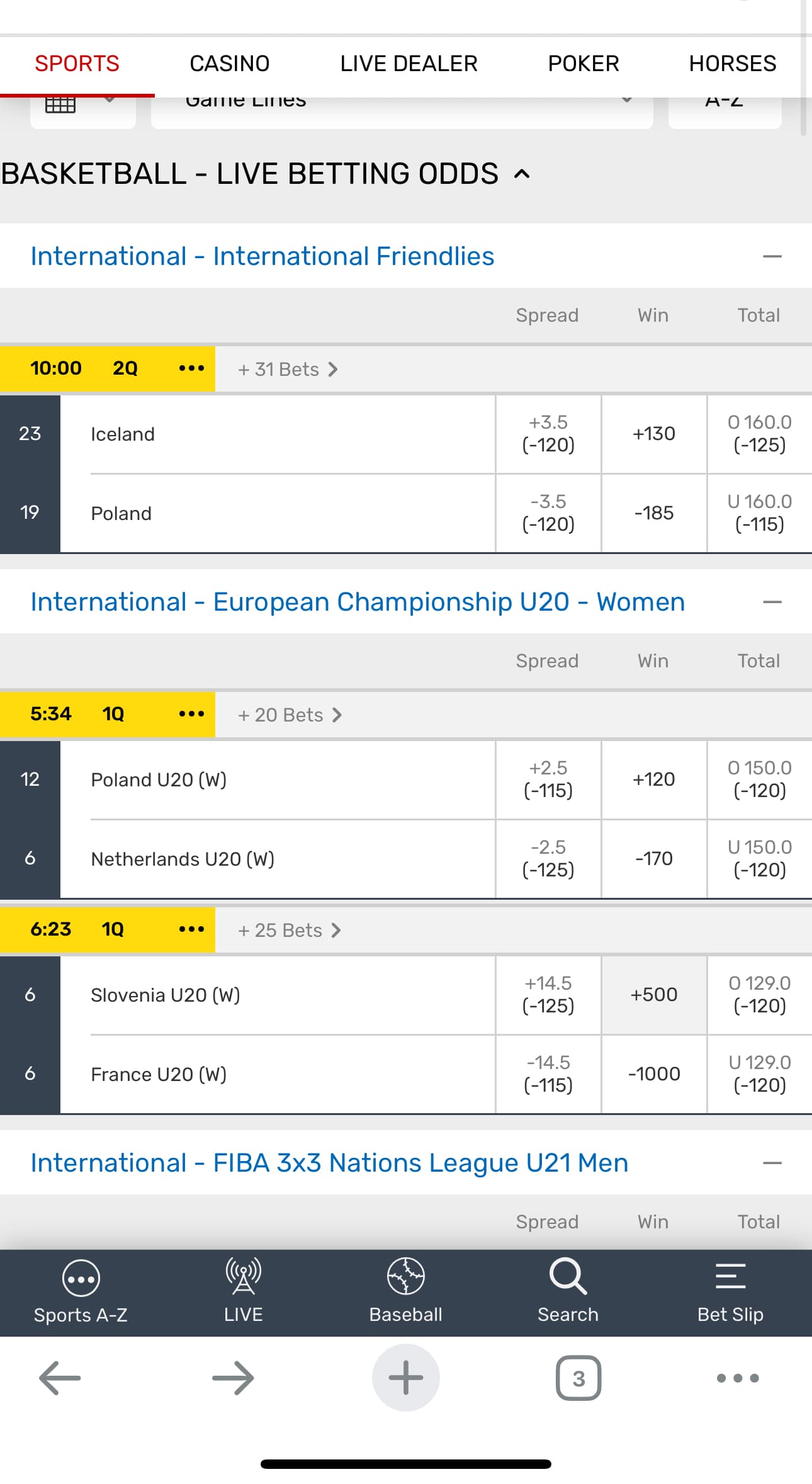Open Sports A-Z menu icon
The image size is (812, 1484).
click(x=81, y=1278)
